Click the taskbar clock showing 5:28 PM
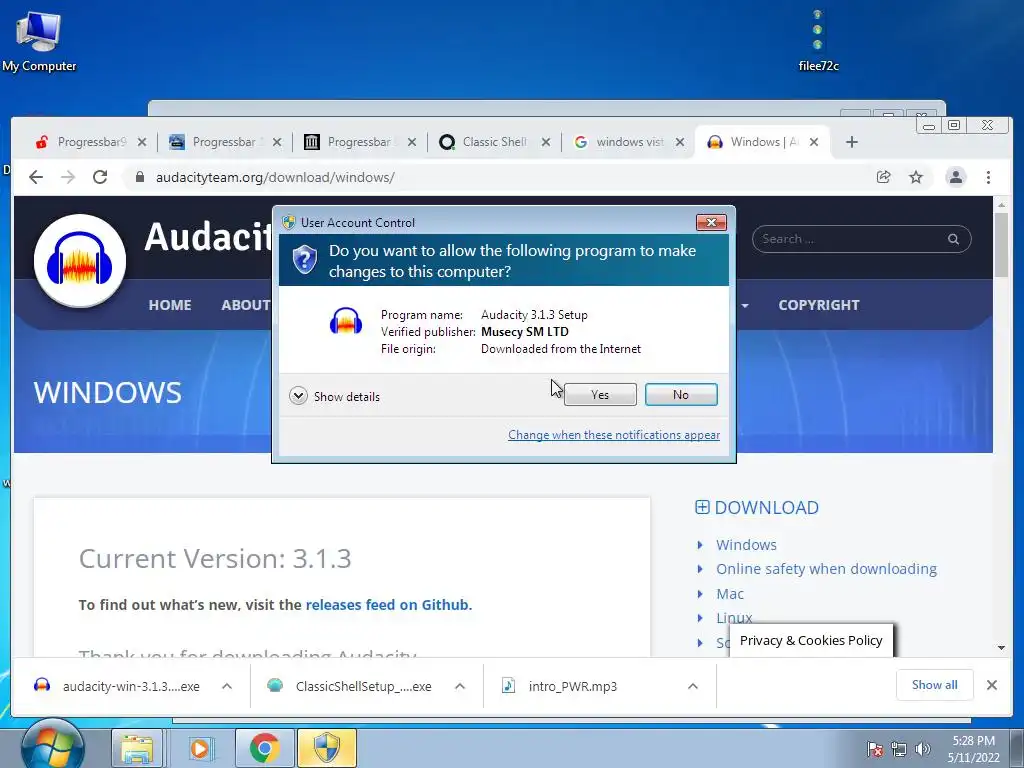This screenshot has height=768, width=1024. [x=973, y=749]
